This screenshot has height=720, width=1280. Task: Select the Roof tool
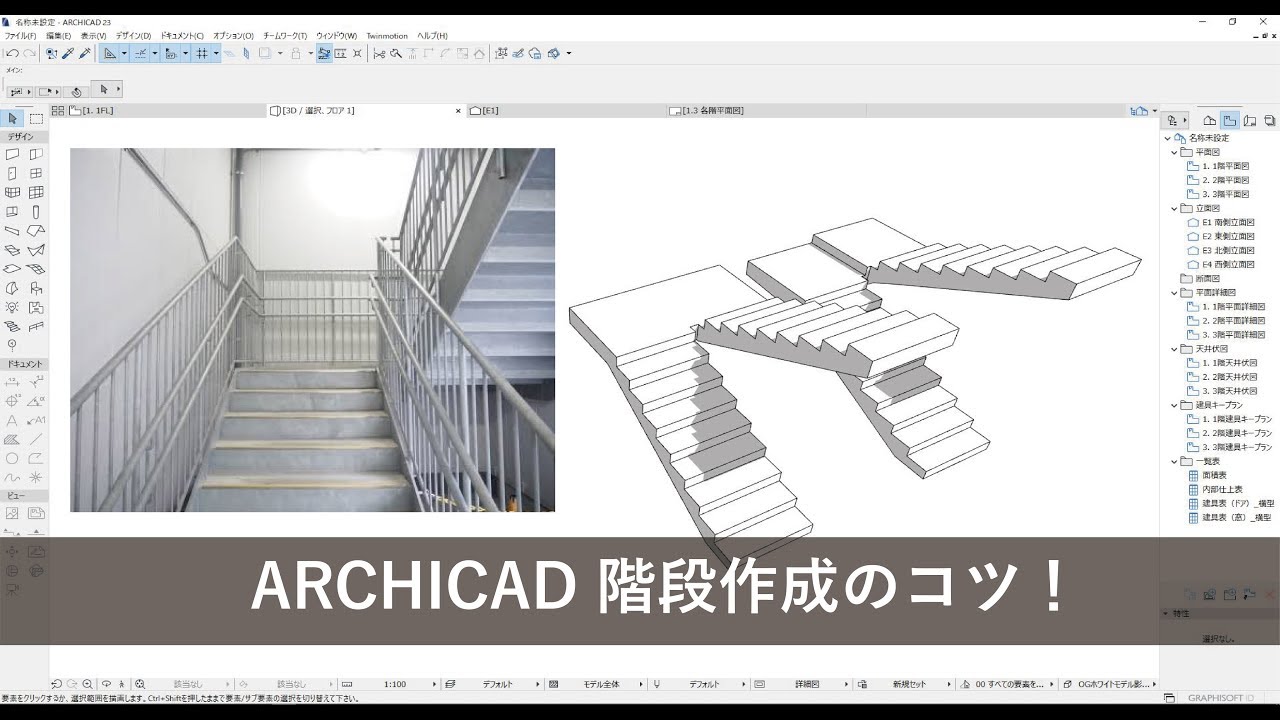tap(36, 230)
